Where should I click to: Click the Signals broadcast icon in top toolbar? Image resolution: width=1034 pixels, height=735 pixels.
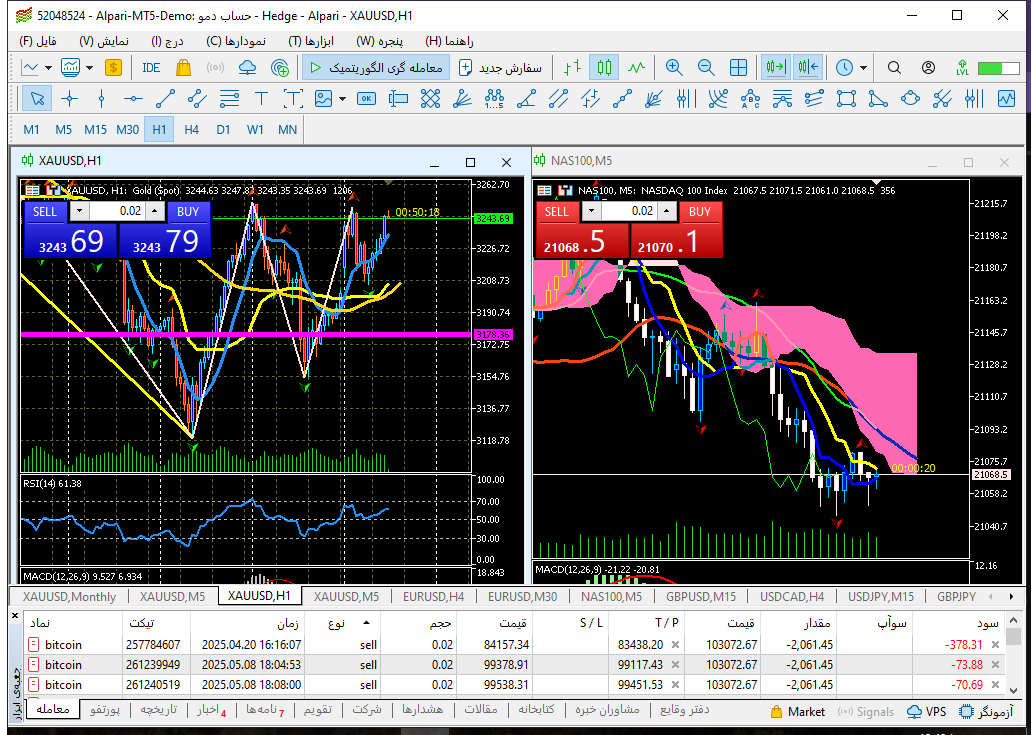[215, 67]
